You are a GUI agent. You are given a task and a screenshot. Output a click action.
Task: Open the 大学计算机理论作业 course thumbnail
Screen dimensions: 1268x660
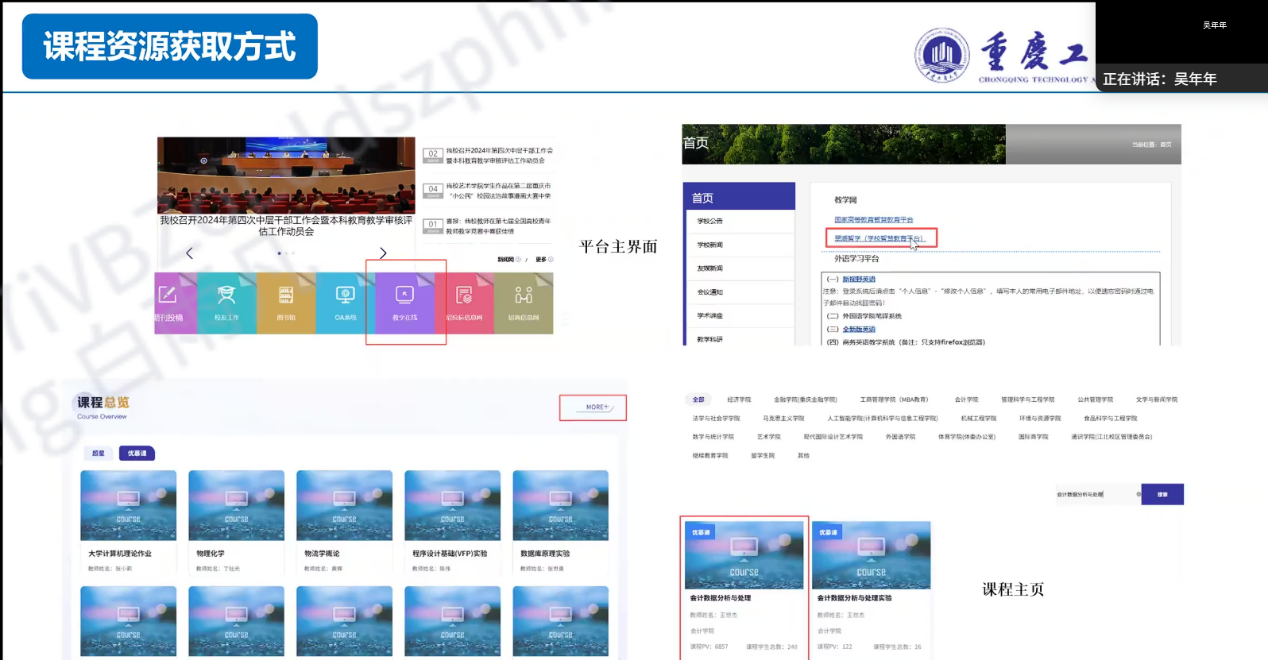(129, 506)
